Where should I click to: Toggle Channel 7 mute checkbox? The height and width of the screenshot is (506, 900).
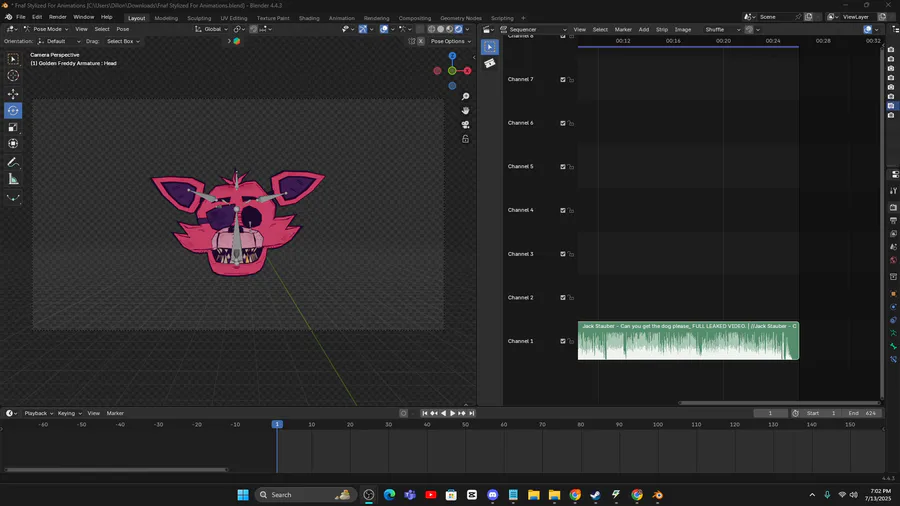563,80
